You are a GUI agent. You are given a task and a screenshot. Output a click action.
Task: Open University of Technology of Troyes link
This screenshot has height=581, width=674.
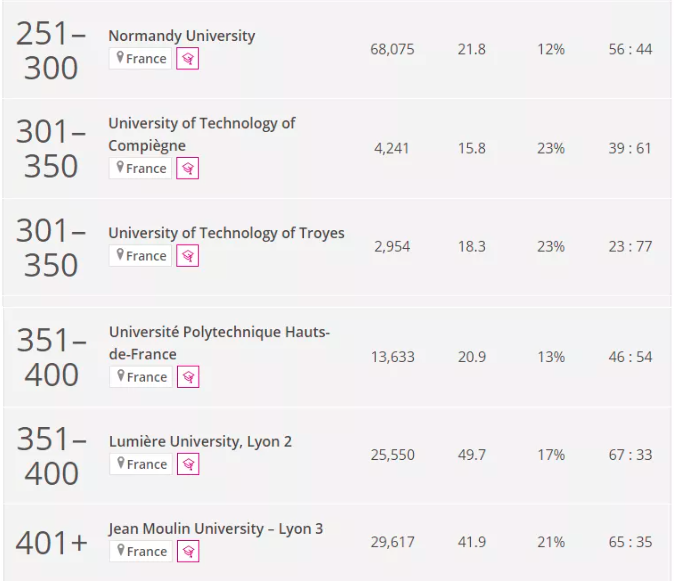click(227, 232)
